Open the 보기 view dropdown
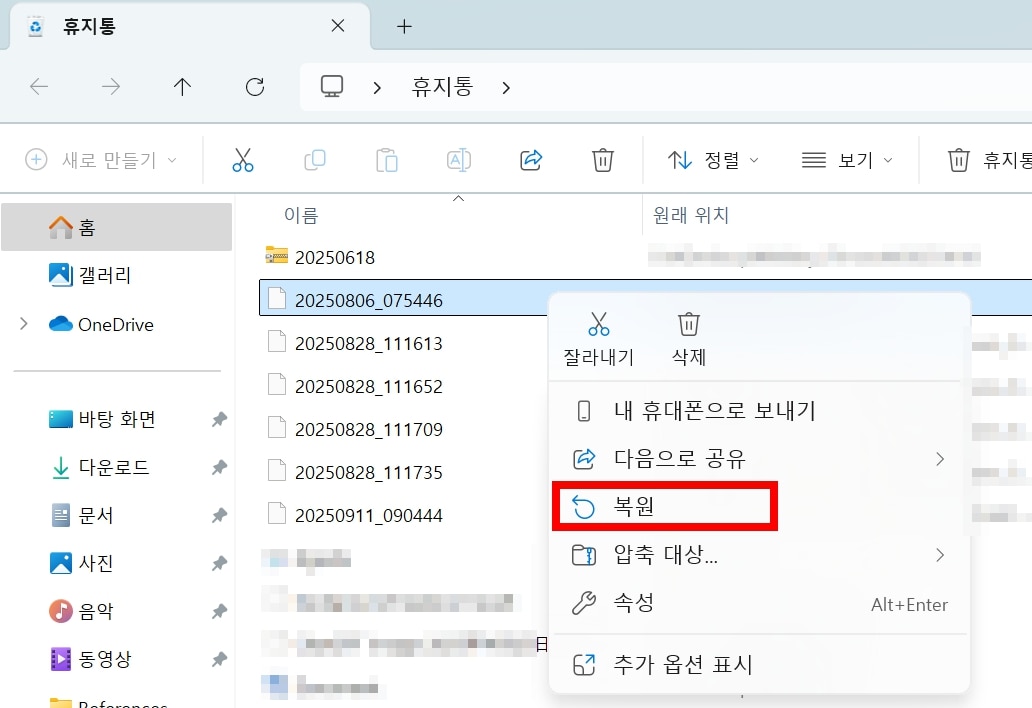Screen dimensions: 1032x708 click(847, 160)
